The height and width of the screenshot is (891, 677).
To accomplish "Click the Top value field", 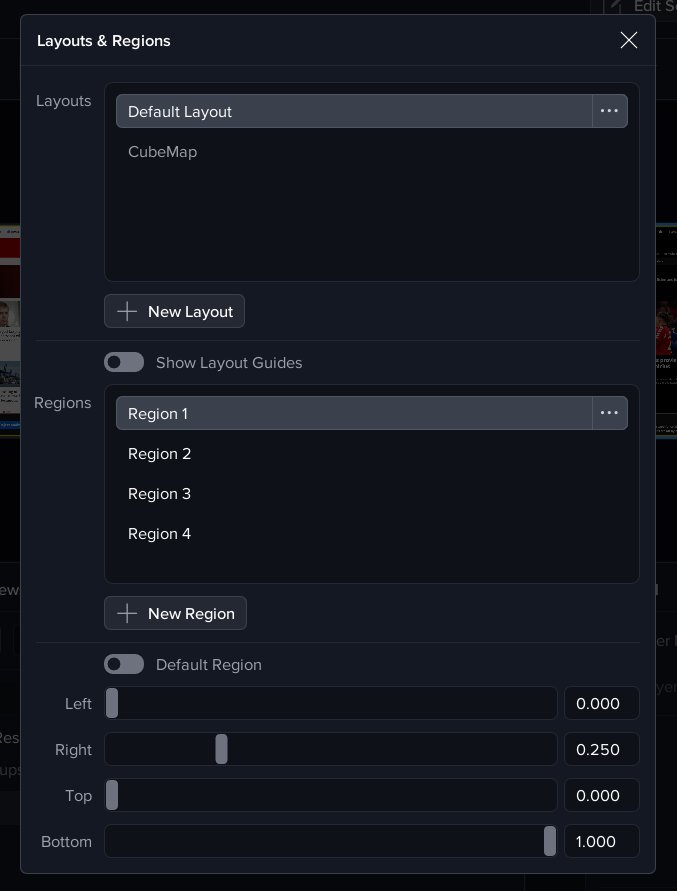I will click(601, 795).
